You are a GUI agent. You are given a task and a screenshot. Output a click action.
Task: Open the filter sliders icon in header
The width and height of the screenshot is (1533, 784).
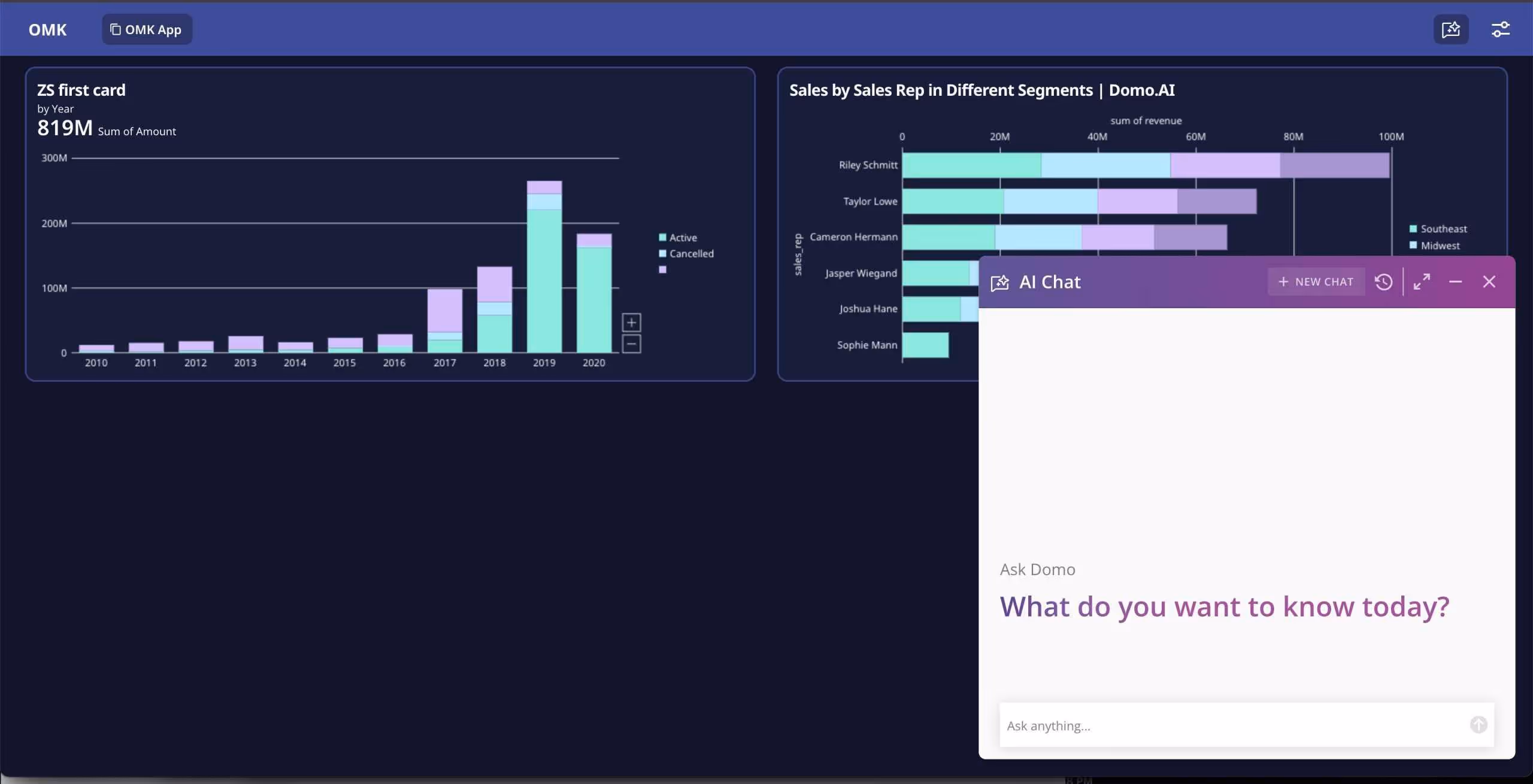(x=1500, y=29)
